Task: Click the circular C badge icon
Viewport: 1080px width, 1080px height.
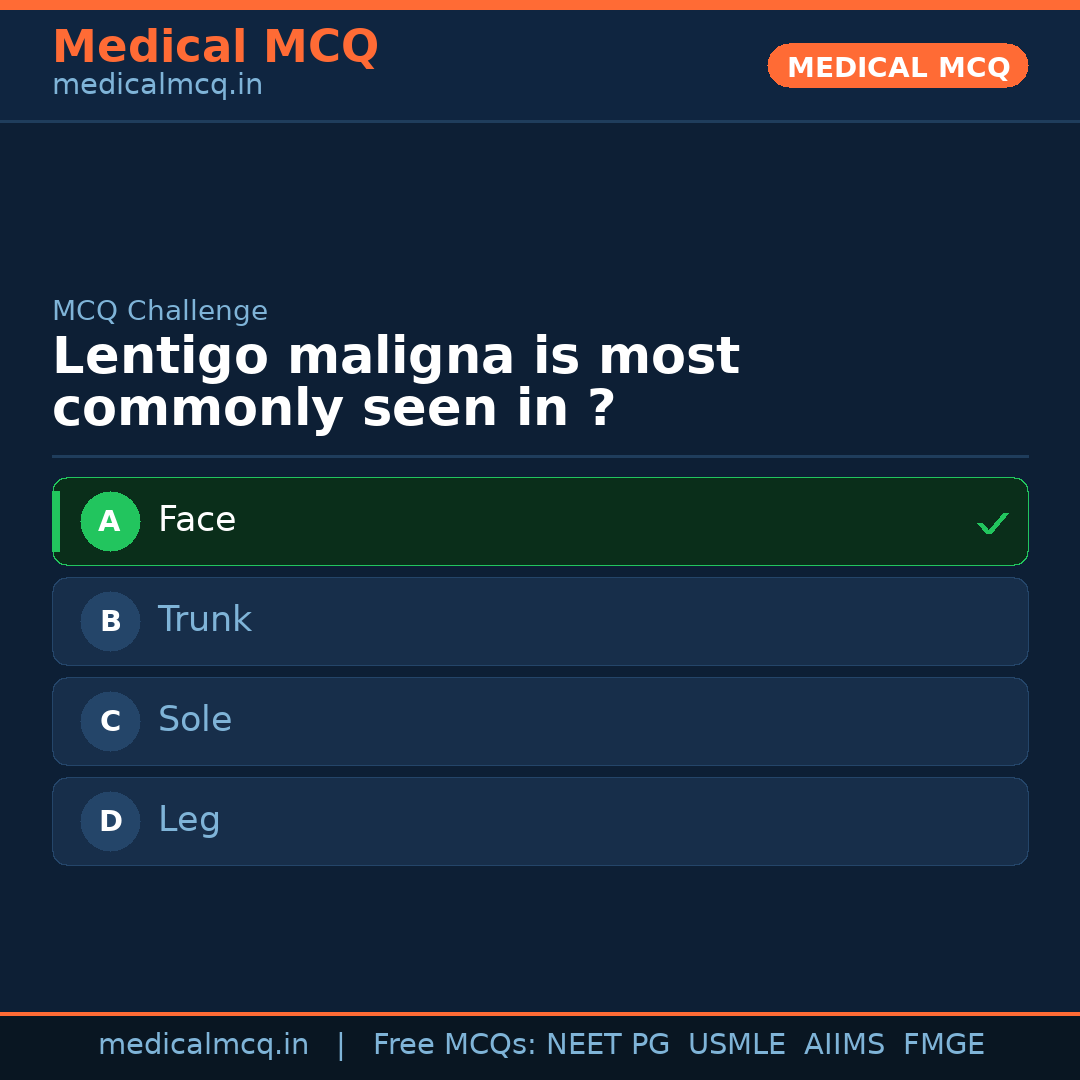Action: click(110, 721)
